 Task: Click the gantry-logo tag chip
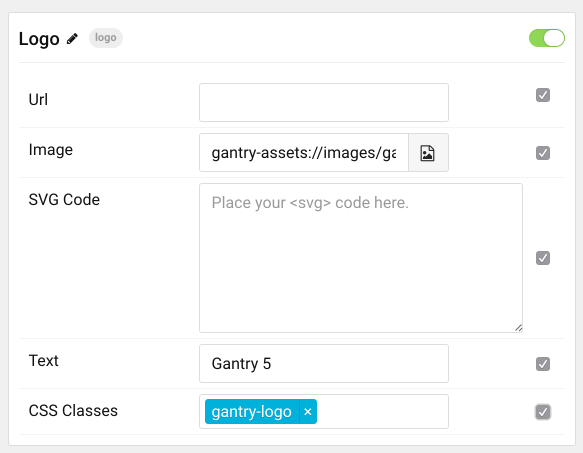[252, 412]
